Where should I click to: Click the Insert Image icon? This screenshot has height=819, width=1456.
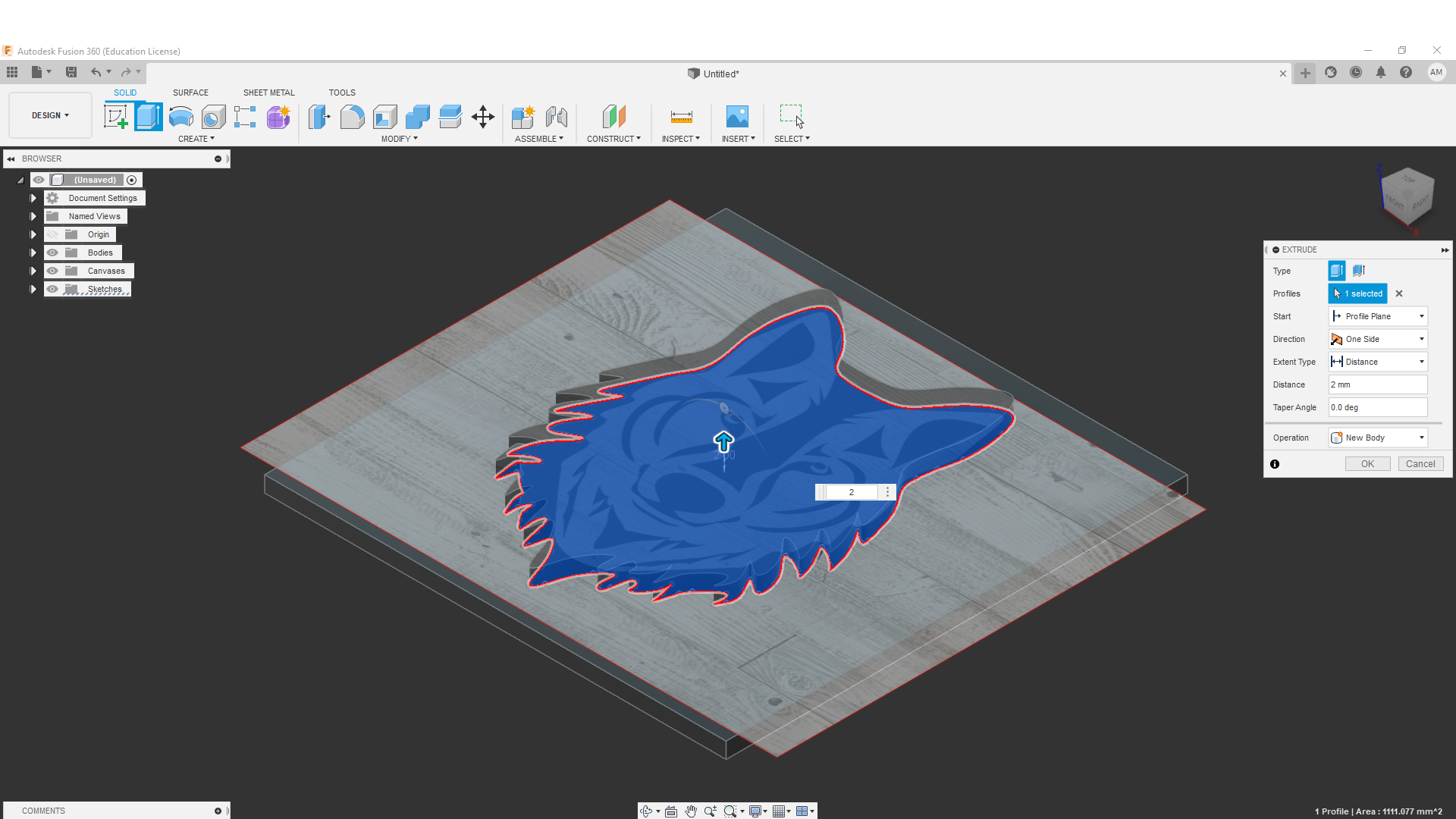(737, 117)
